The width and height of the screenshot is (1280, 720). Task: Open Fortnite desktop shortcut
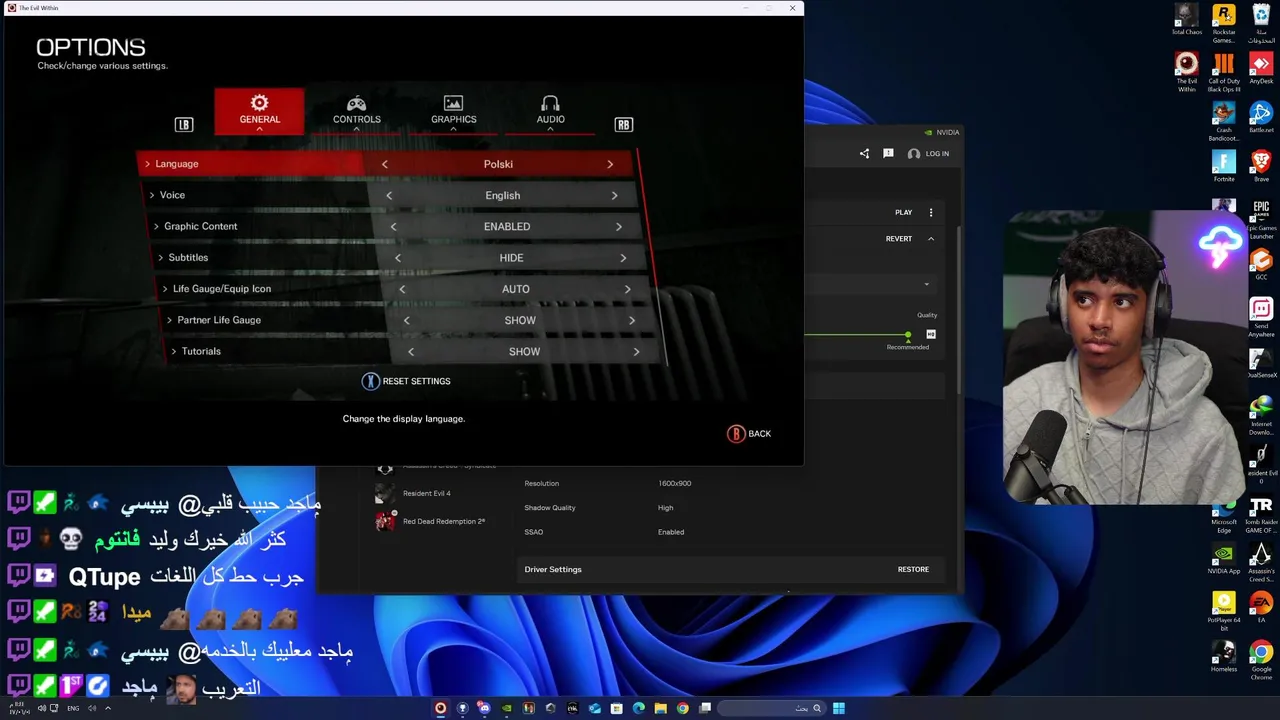[1224, 166]
